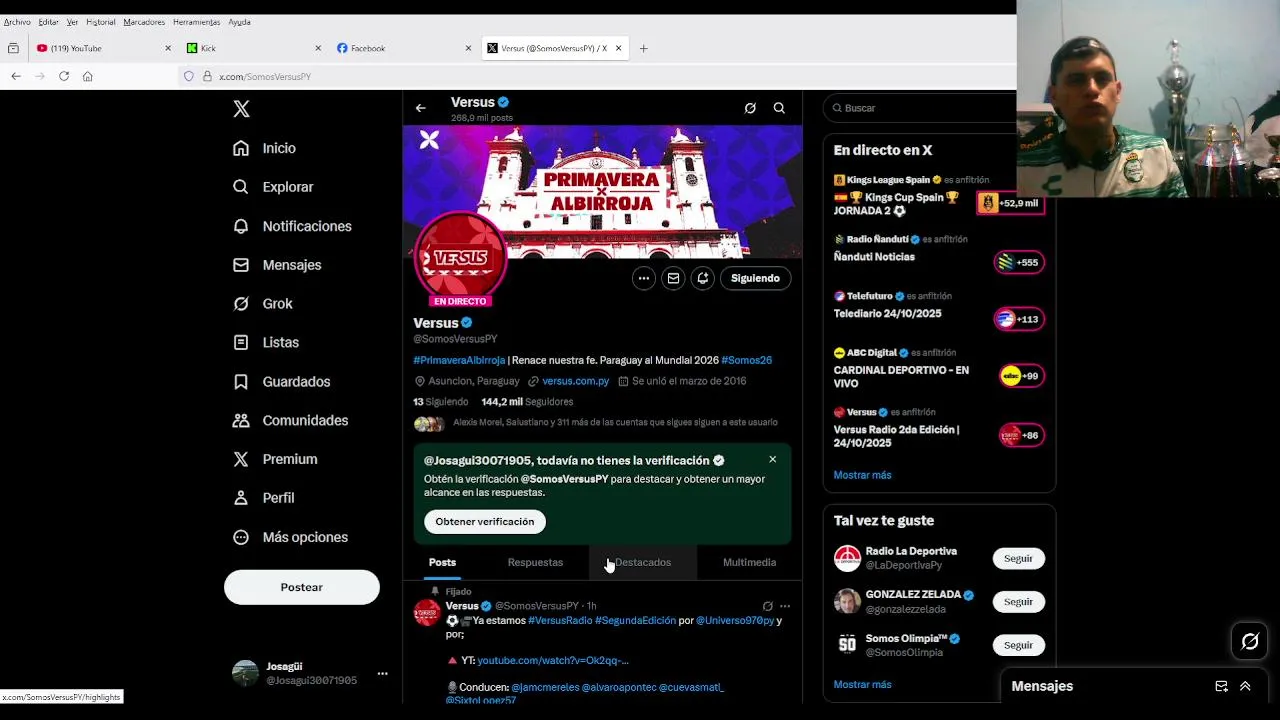Join Telediario 24/10/2025 live +113
This screenshot has height=720, width=1280.
(1019, 319)
